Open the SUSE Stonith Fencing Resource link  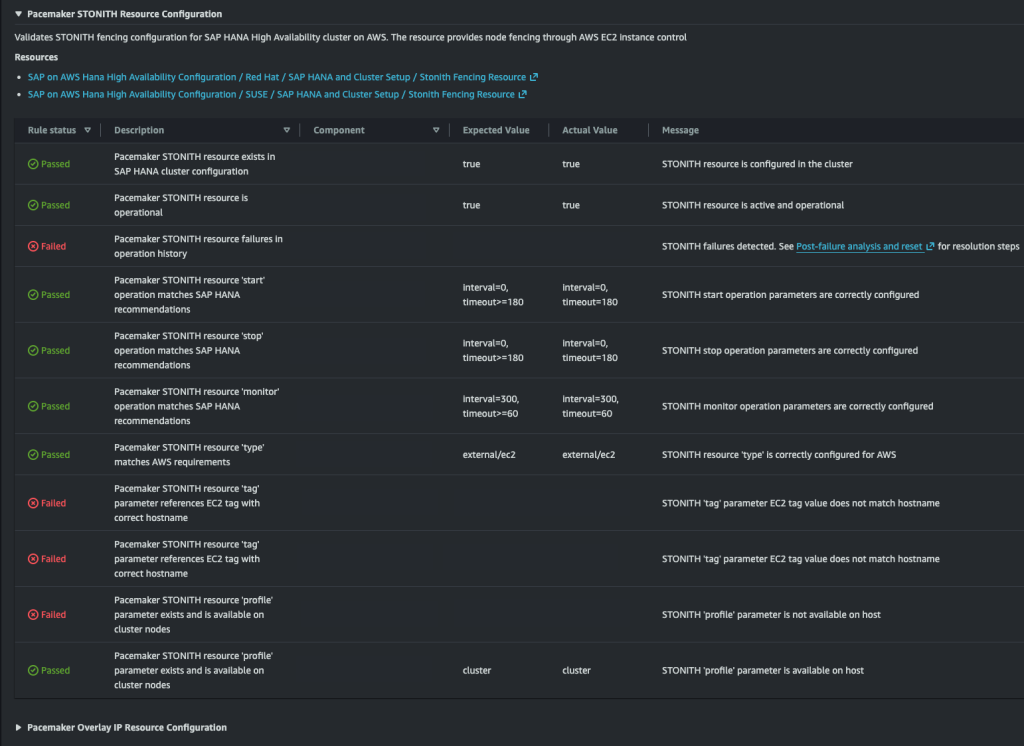pyautogui.click(x=270, y=95)
